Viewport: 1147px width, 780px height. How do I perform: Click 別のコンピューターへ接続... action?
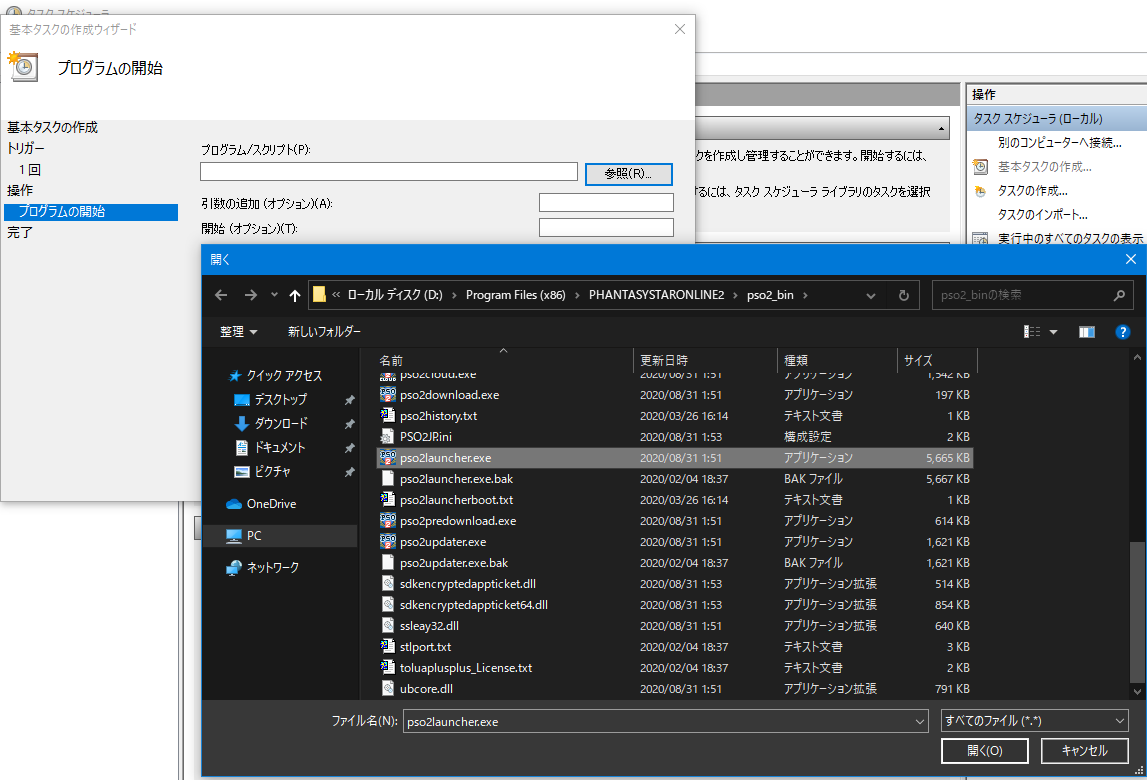1059,143
